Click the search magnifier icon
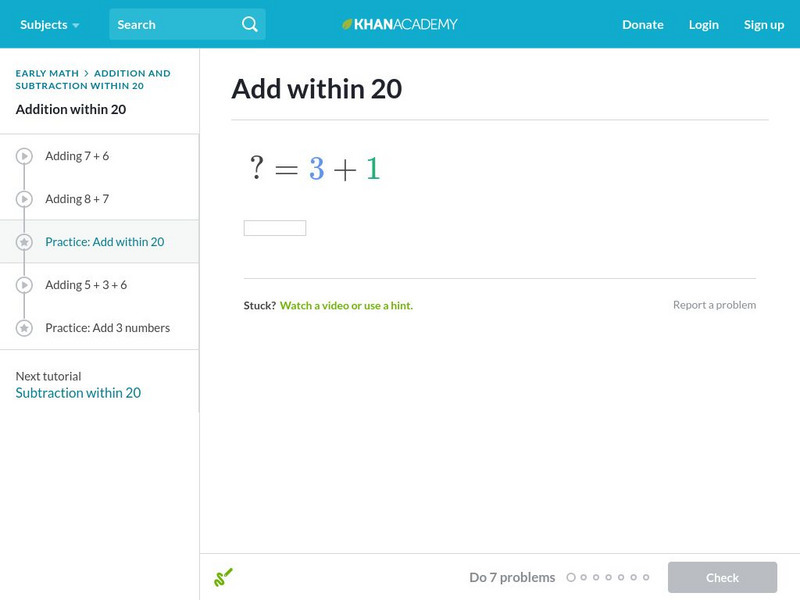The height and width of the screenshot is (600, 800). [x=249, y=24]
